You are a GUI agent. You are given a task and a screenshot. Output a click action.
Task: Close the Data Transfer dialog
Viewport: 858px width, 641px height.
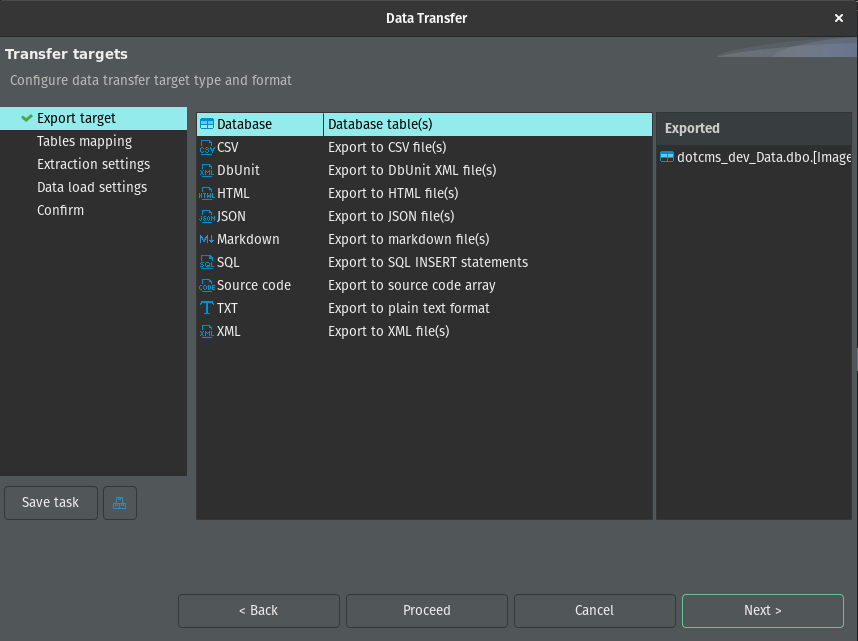838,18
